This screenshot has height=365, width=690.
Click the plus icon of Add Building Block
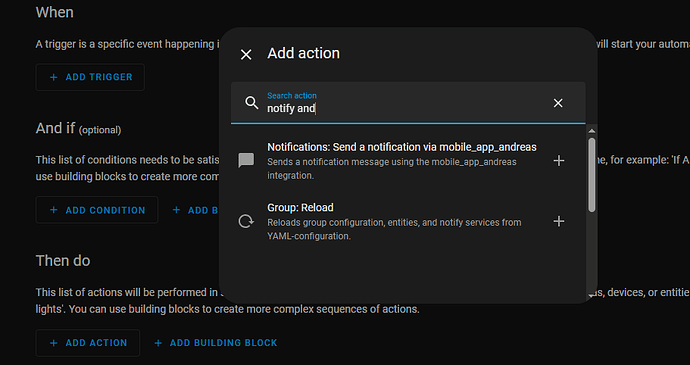click(158, 343)
